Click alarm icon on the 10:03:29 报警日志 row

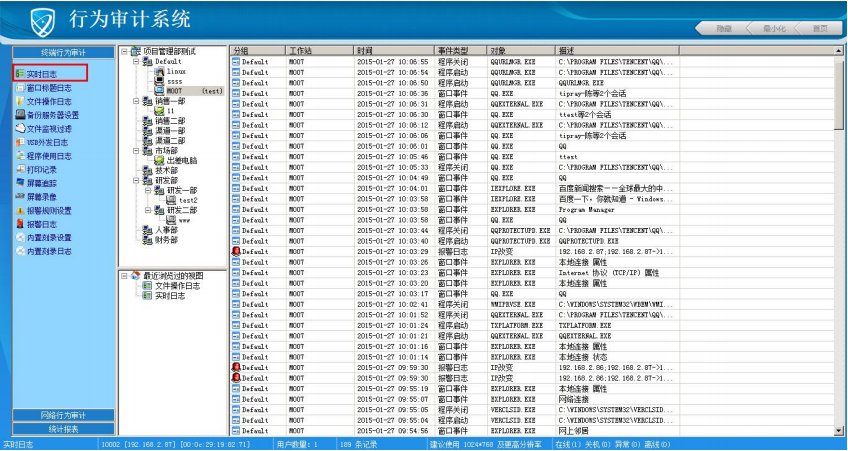coord(236,251)
